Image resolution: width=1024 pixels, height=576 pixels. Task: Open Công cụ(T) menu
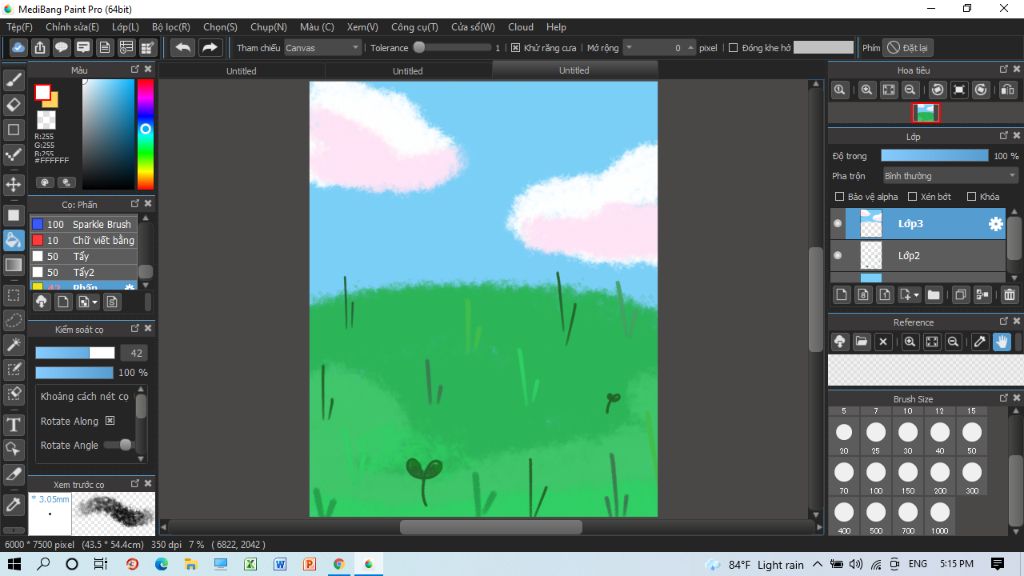click(415, 27)
